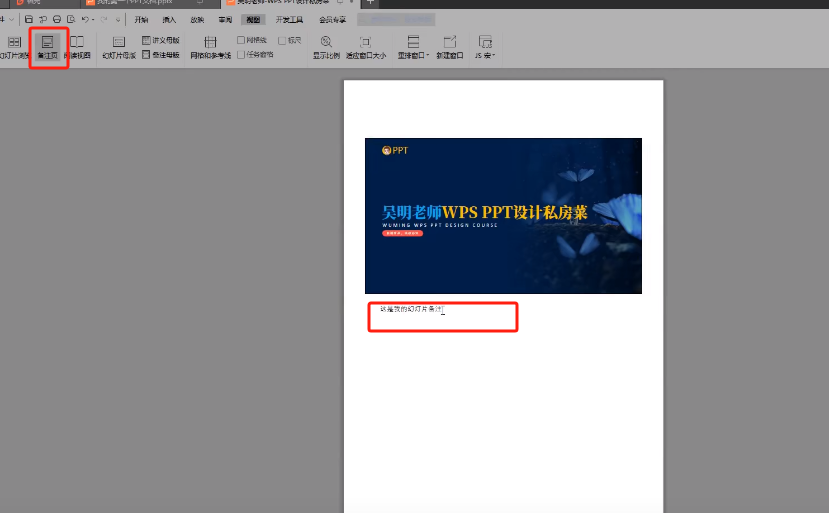Open the Review tab (审阅)

click(x=225, y=20)
